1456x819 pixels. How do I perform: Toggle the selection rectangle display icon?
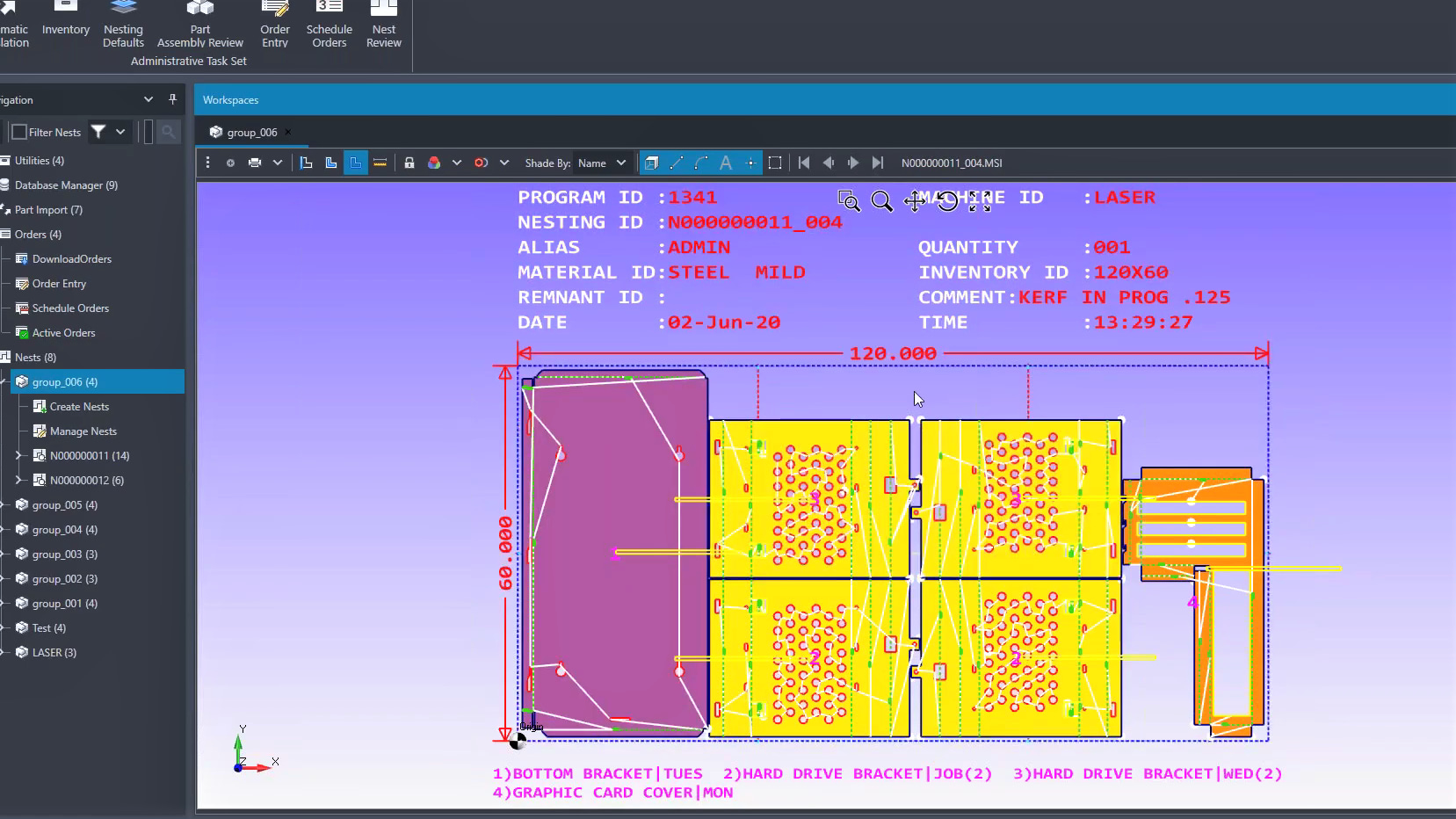(775, 163)
